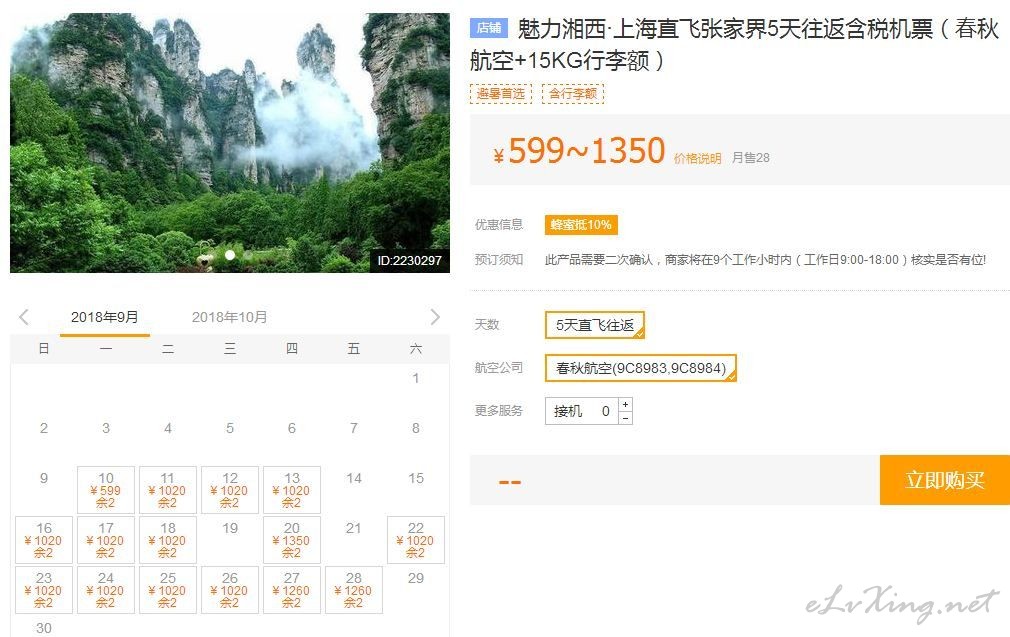Decrease 接机 quantity with minus button
The height and width of the screenshot is (637, 1010).
click(625, 418)
